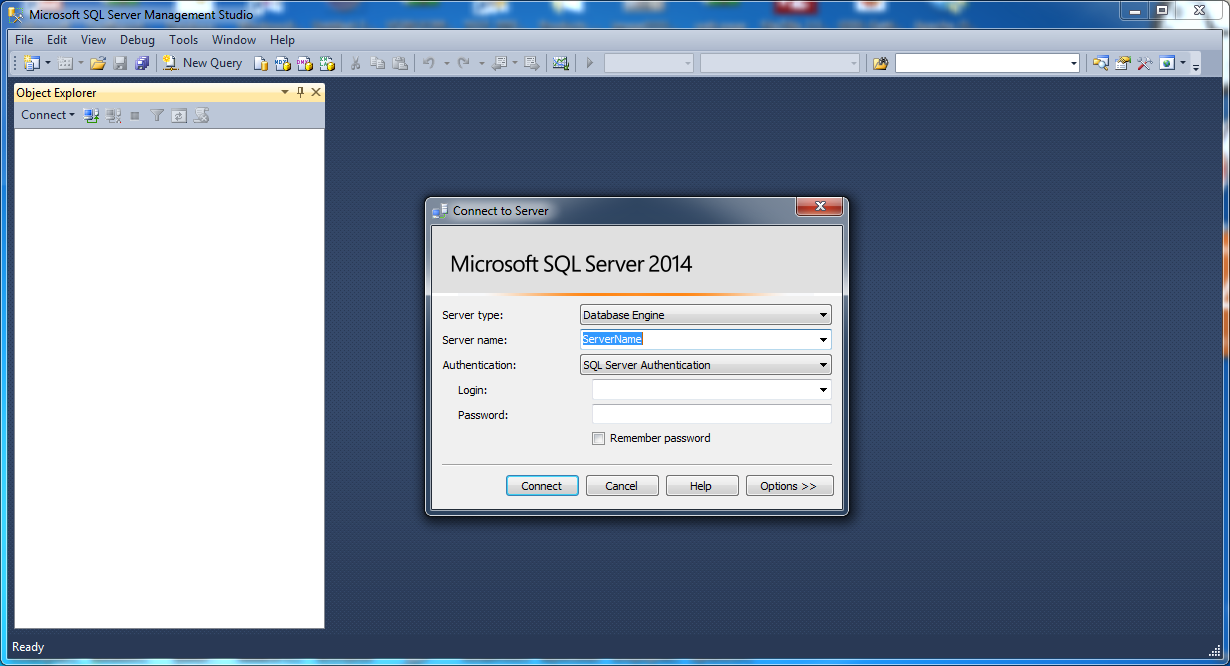Open the Authentication dropdown list
Viewport: 1230px width, 666px height.
point(823,365)
